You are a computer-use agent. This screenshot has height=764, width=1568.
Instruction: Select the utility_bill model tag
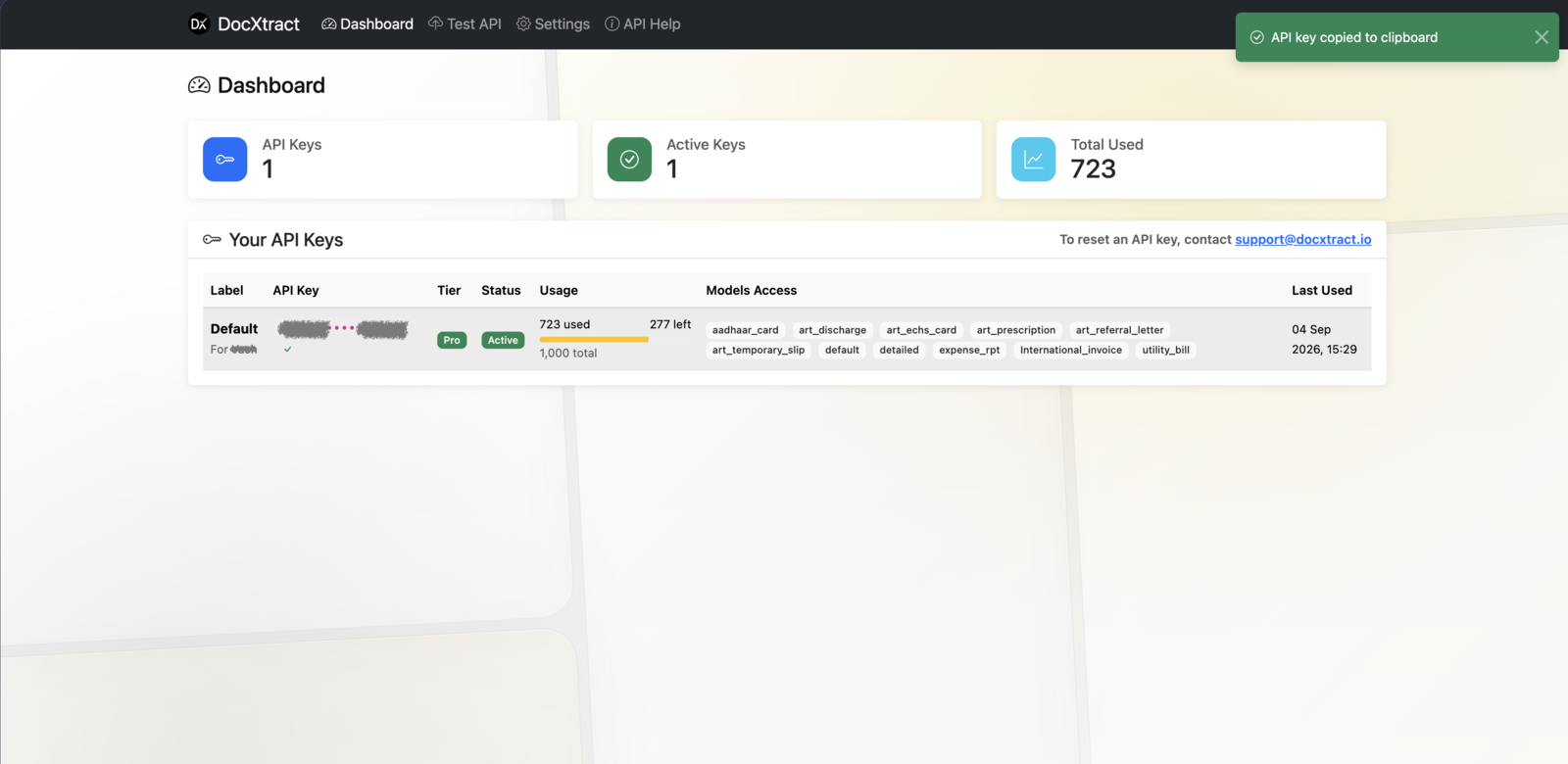coord(1166,350)
